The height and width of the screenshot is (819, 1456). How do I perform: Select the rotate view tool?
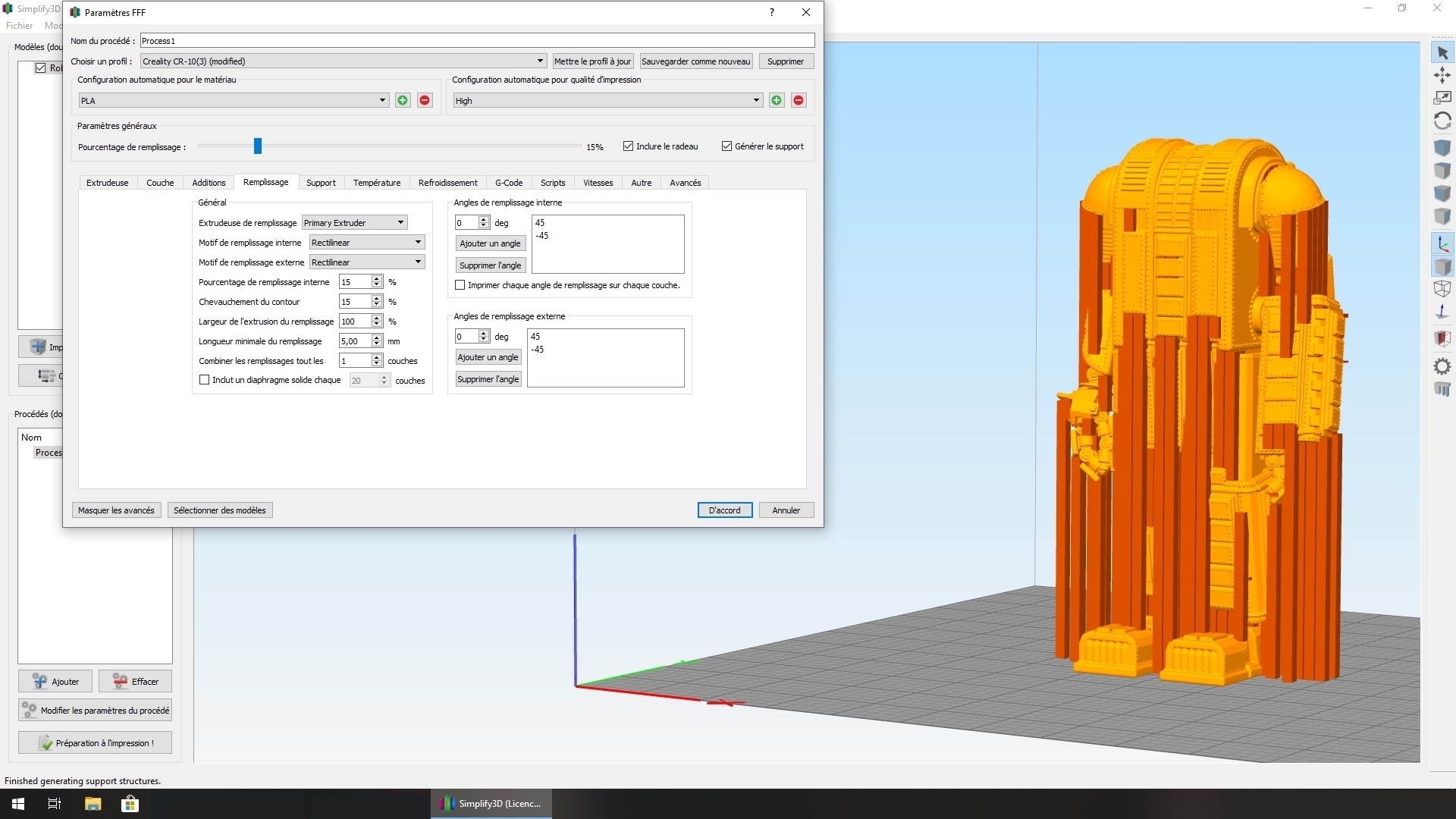click(1442, 121)
